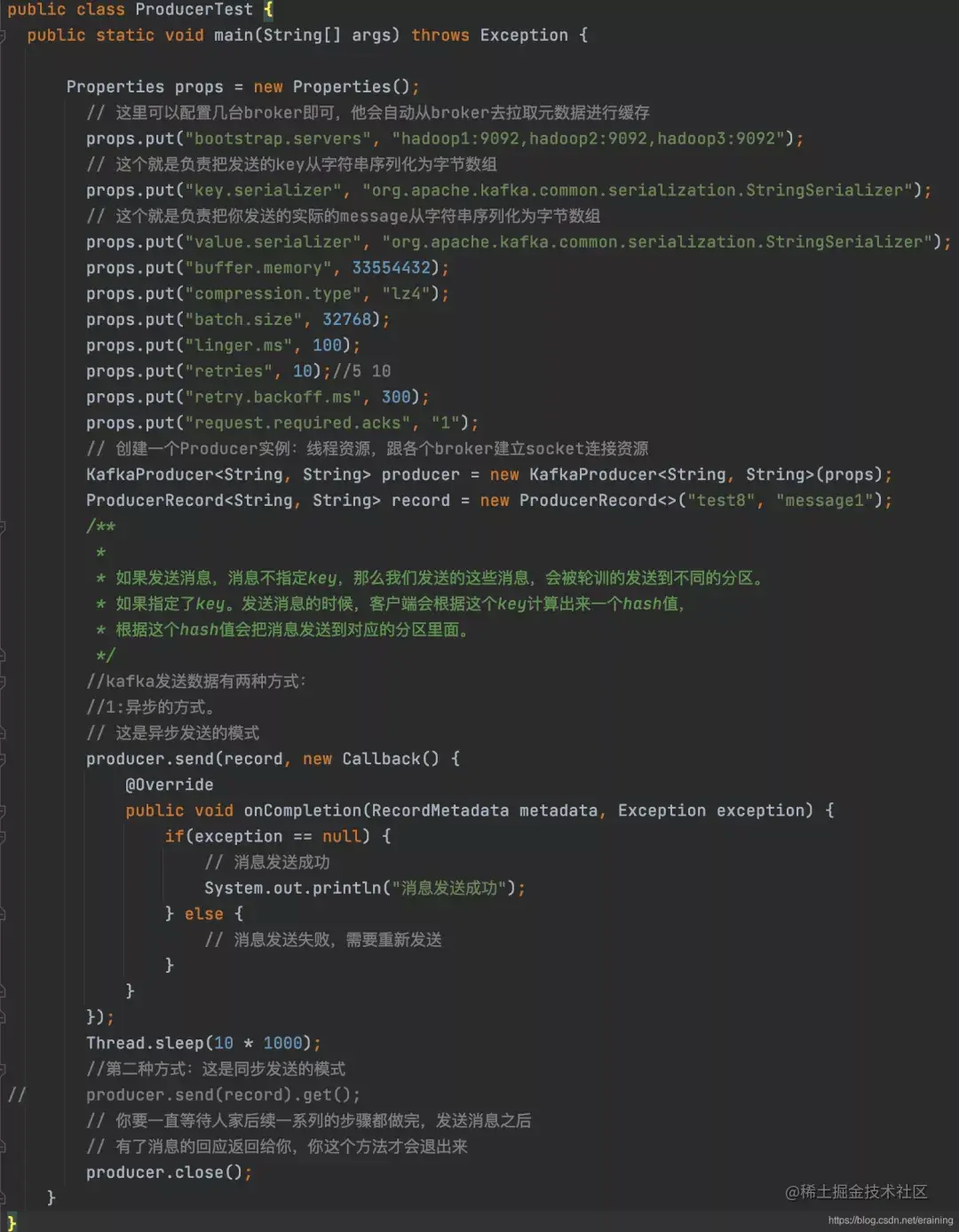Click the buffer memory value 33554432

point(391,268)
